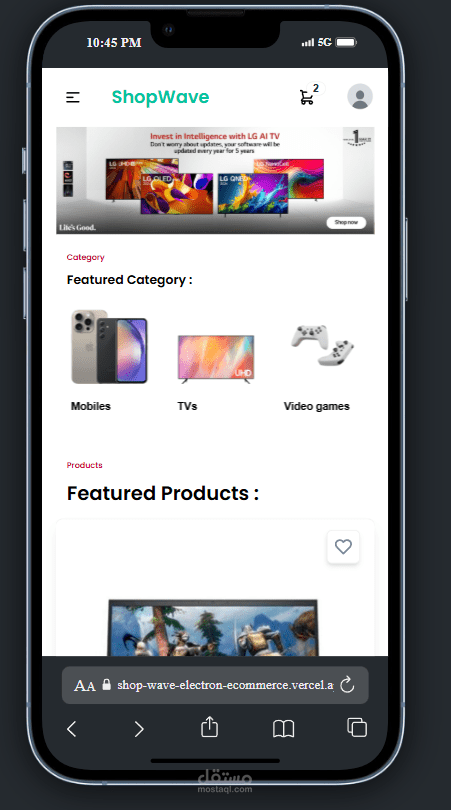Open the browser tabs overview icon
This screenshot has height=810, width=451.
coord(357,727)
